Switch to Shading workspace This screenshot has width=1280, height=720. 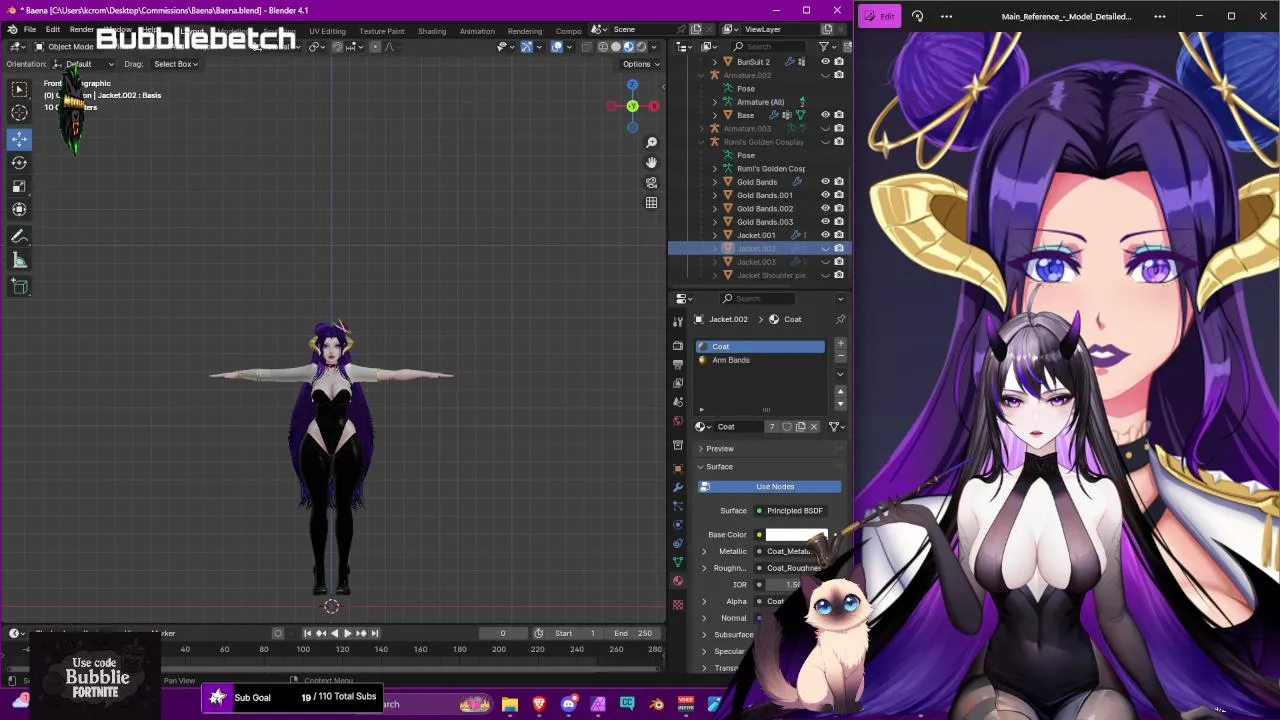432,31
